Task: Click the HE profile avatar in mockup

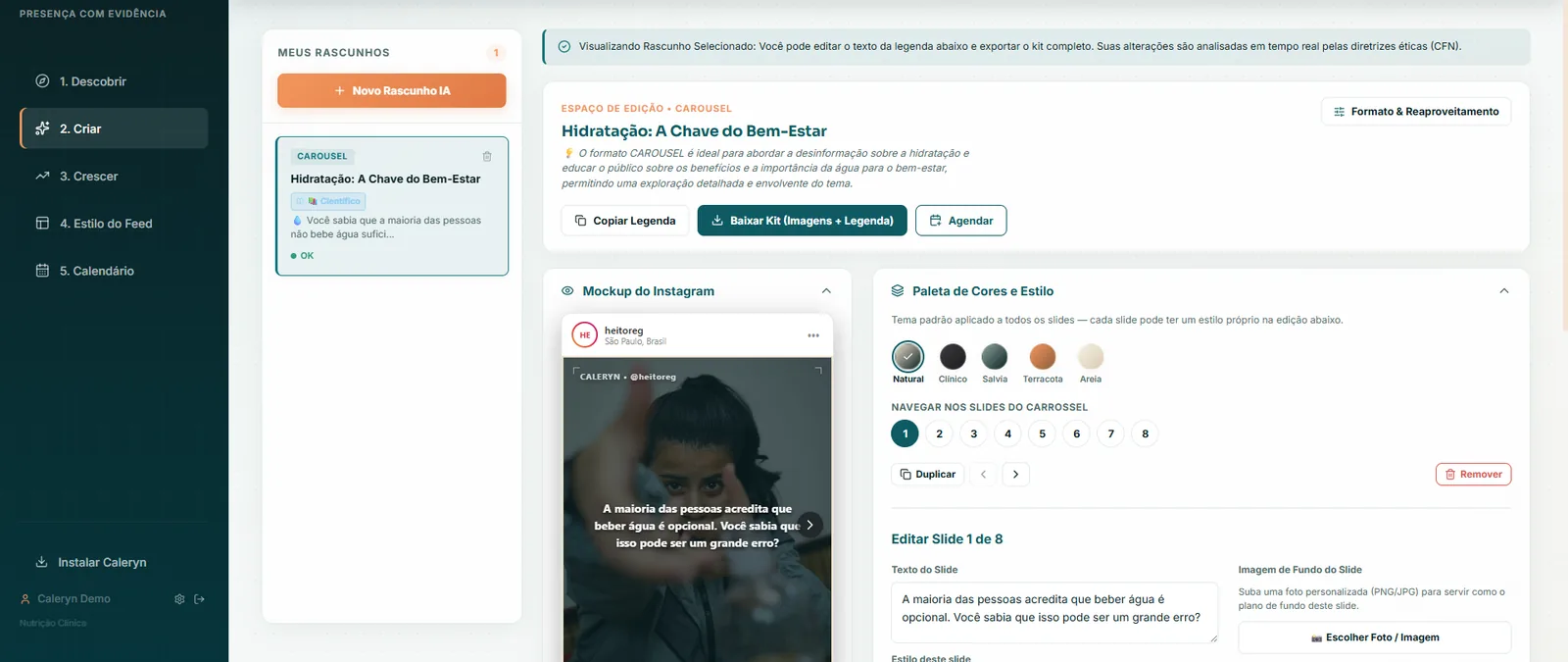Action: [585, 335]
